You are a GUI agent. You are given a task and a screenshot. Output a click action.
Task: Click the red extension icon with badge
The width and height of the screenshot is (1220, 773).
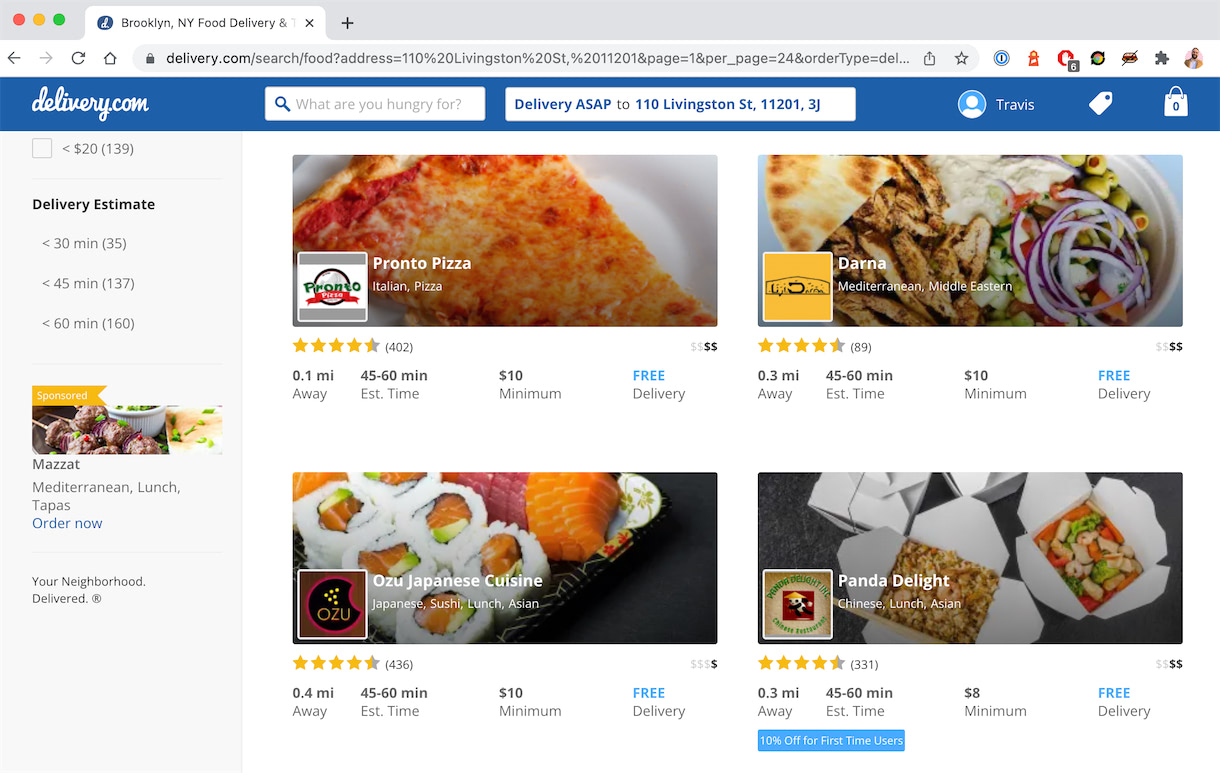pyautogui.click(x=1066, y=59)
